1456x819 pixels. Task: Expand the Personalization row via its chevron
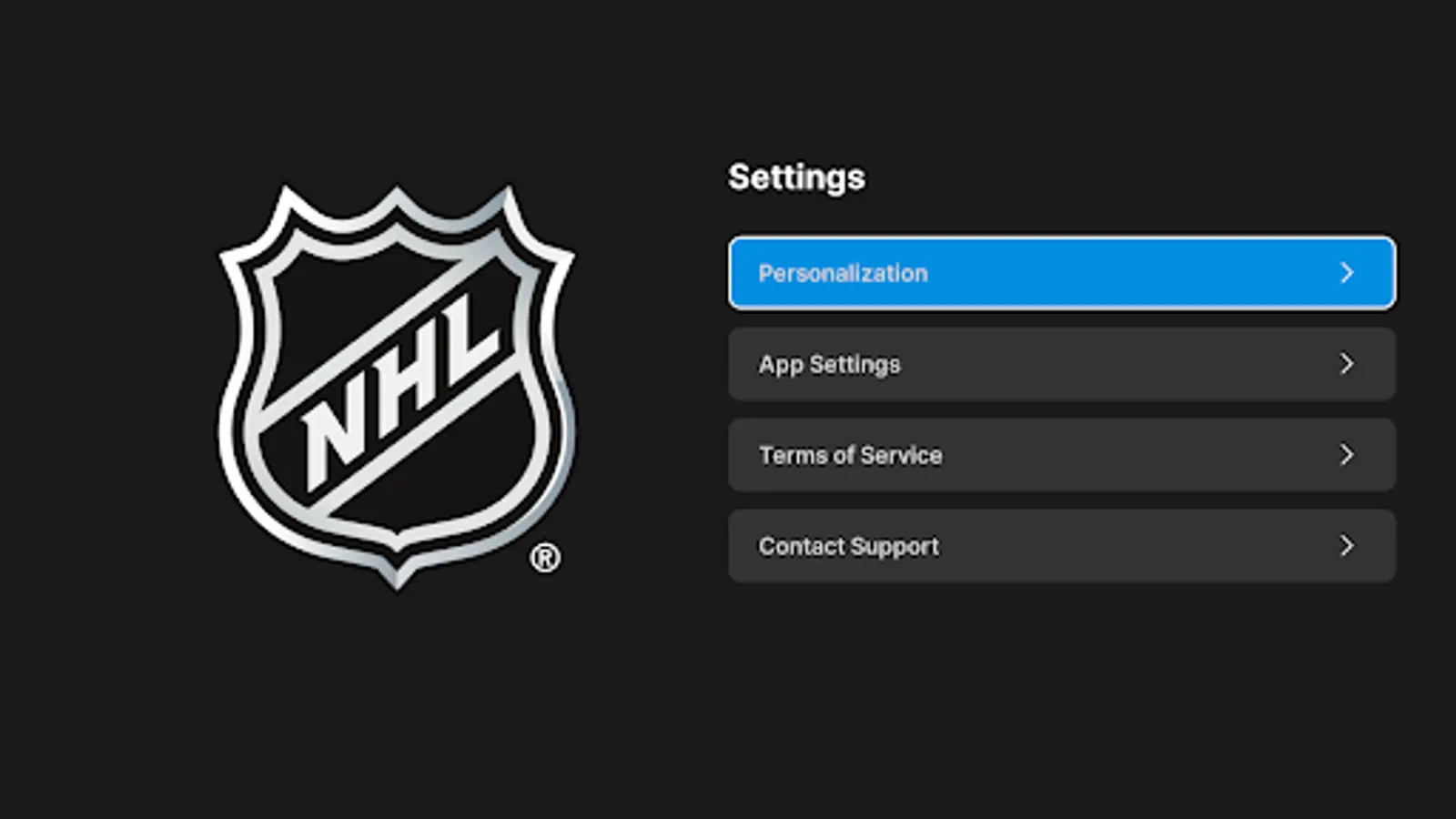point(1347,272)
